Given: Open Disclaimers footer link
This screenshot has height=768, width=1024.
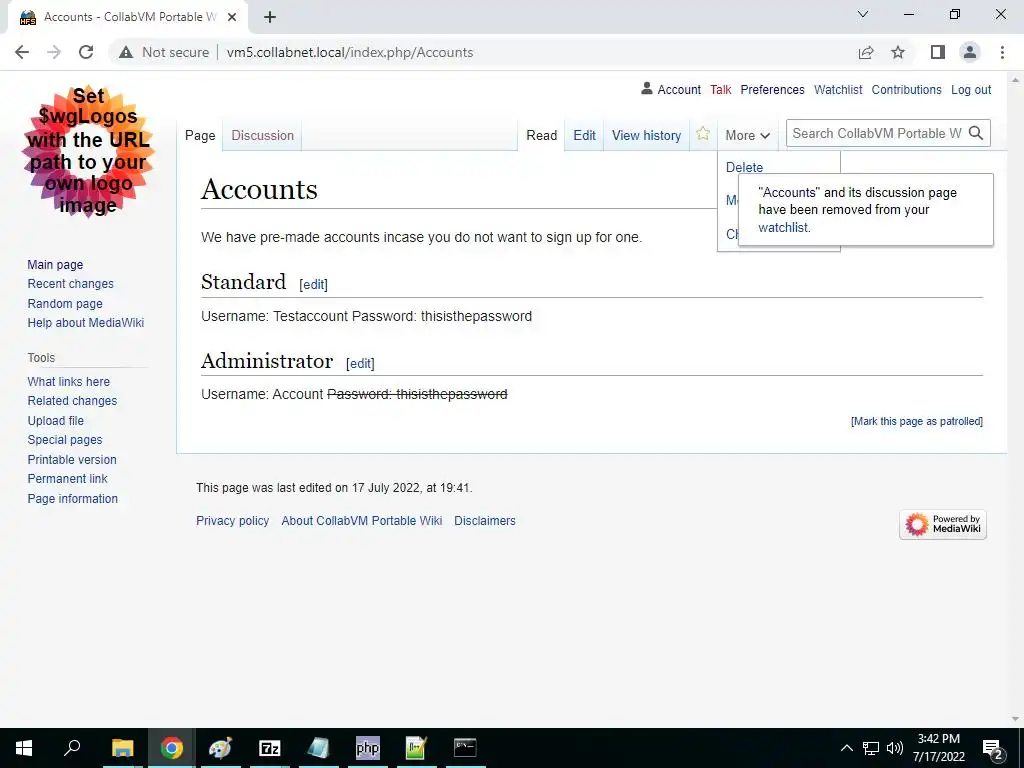Looking at the screenshot, I should pos(485,520).
